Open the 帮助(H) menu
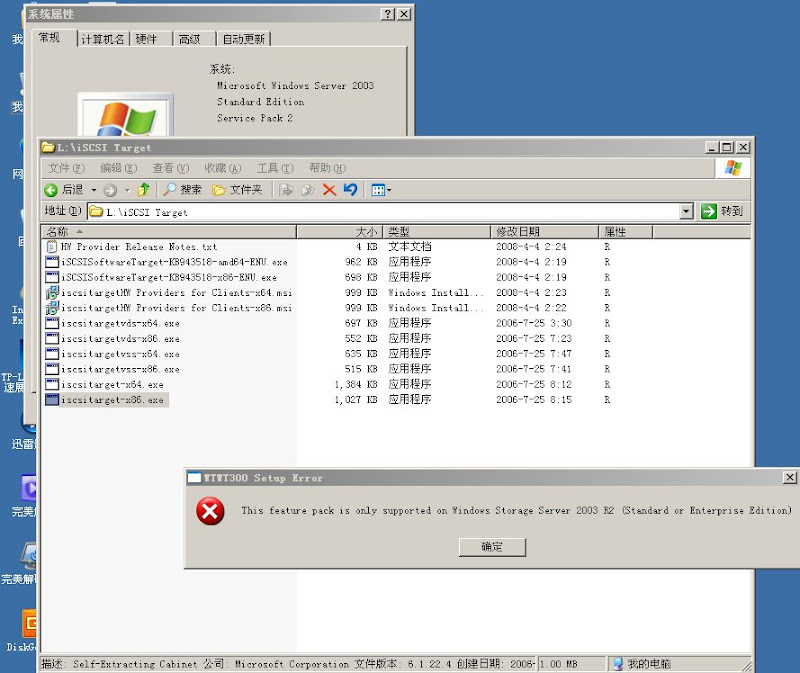The width and height of the screenshot is (800, 673). pyautogui.click(x=327, y=168)
